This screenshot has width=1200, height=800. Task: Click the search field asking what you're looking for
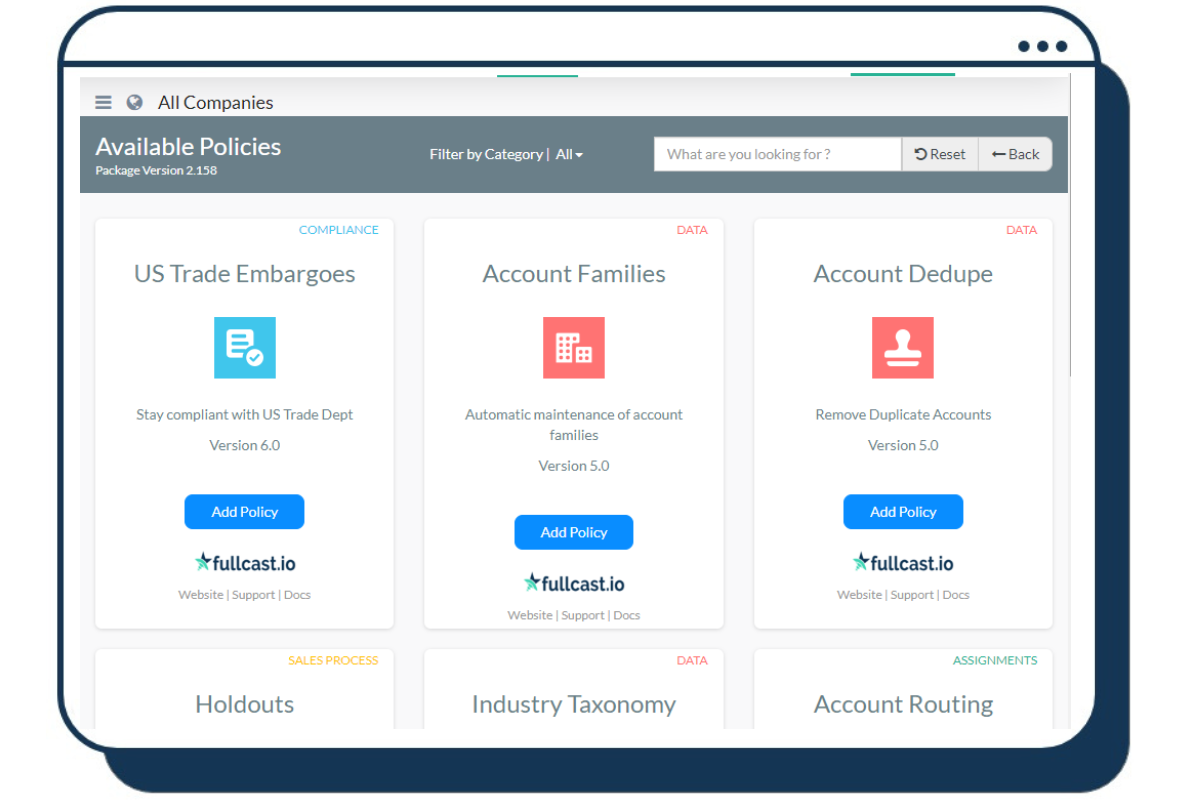[x=778, y=154]
